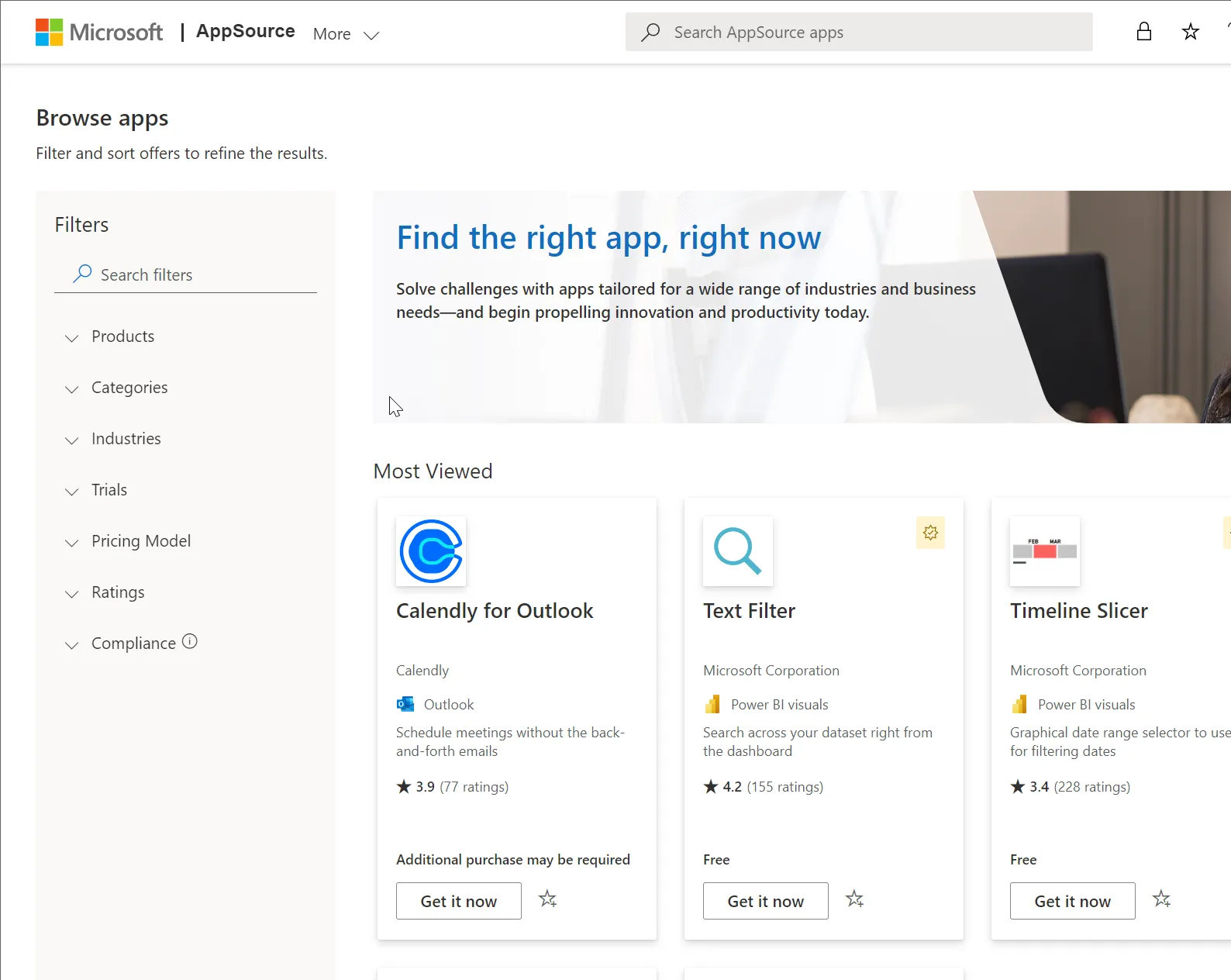Open the AppSource home link
Image resolution: width=1231 pixels, height=980 pixels.
(x=245, y=31)
